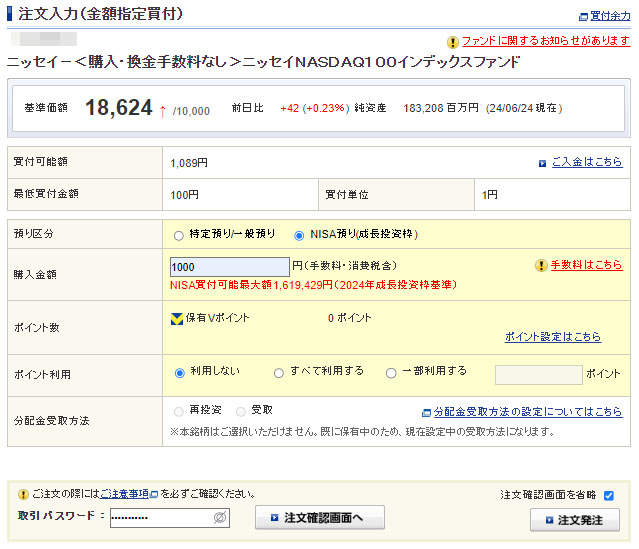Select 特定預り/一般預り radio option

click(179, 236)
